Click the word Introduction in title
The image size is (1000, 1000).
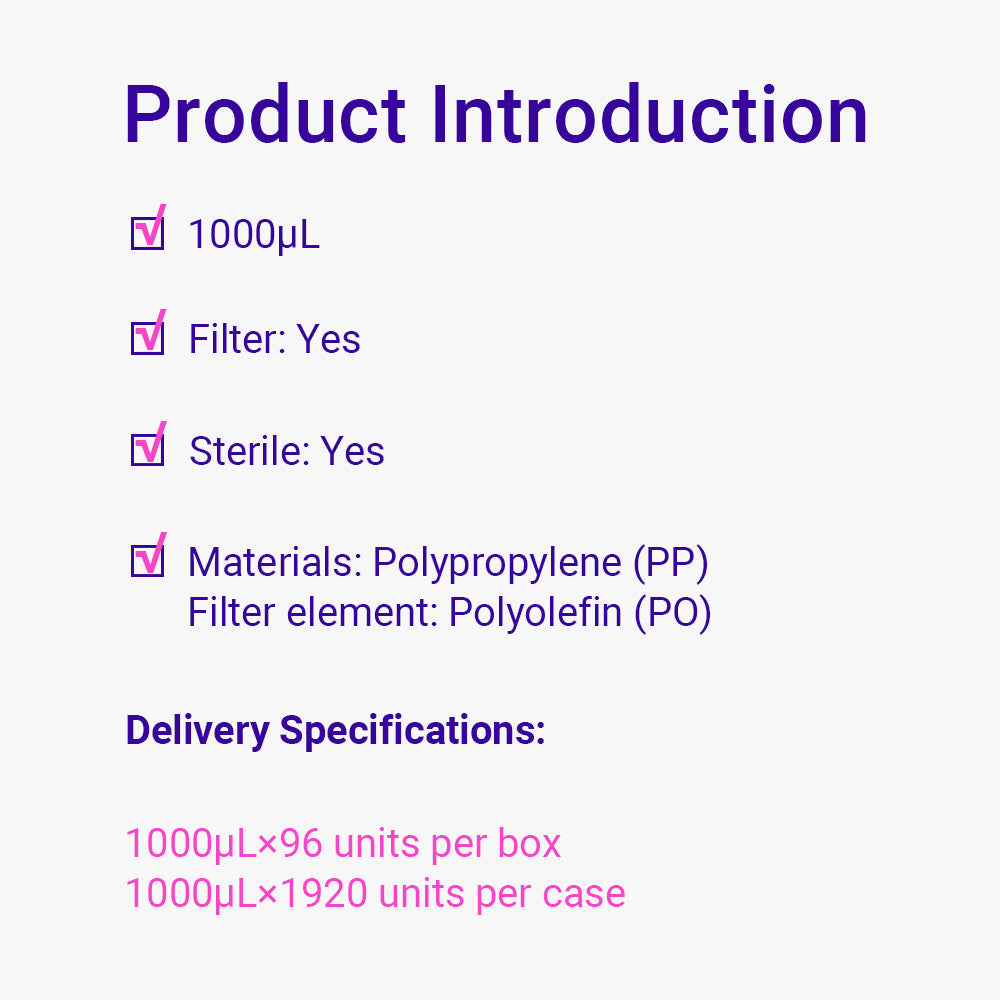click(649, 115)
